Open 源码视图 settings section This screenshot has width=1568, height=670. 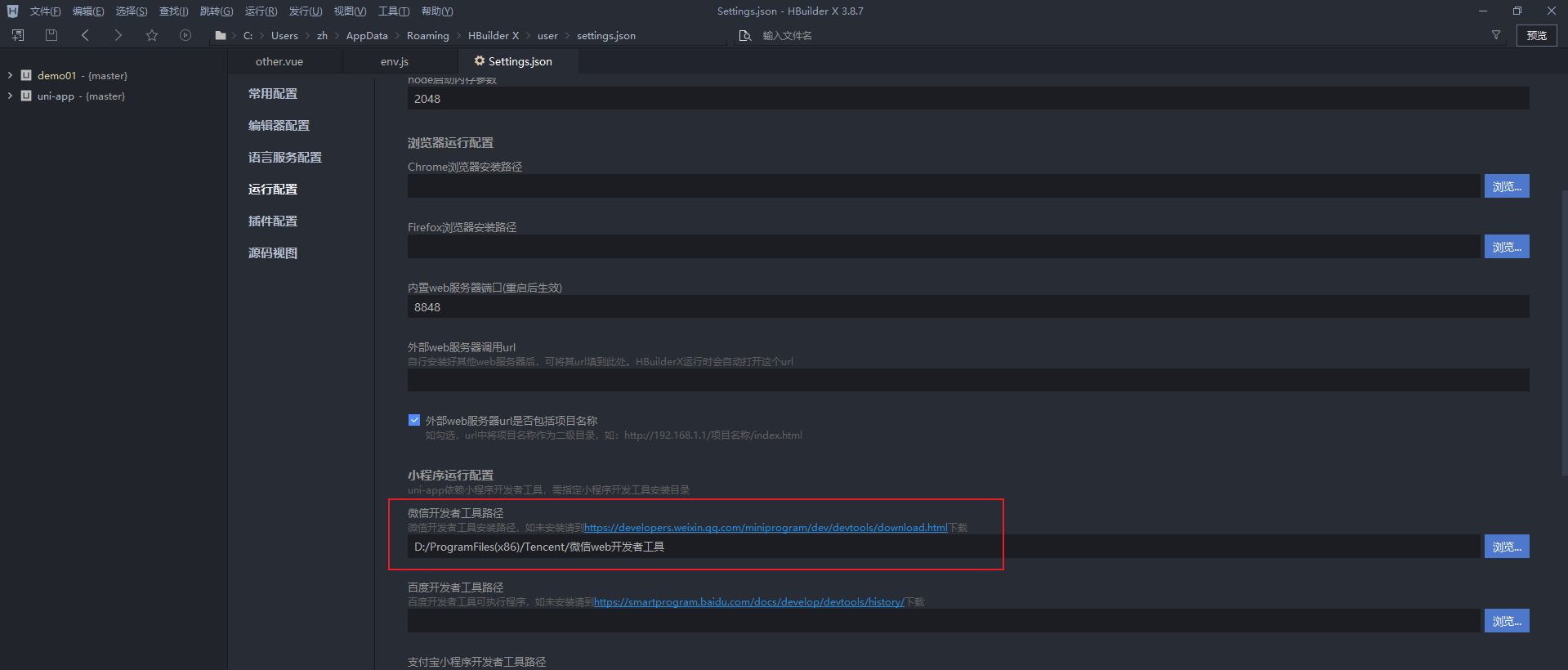tap(273, 253)
